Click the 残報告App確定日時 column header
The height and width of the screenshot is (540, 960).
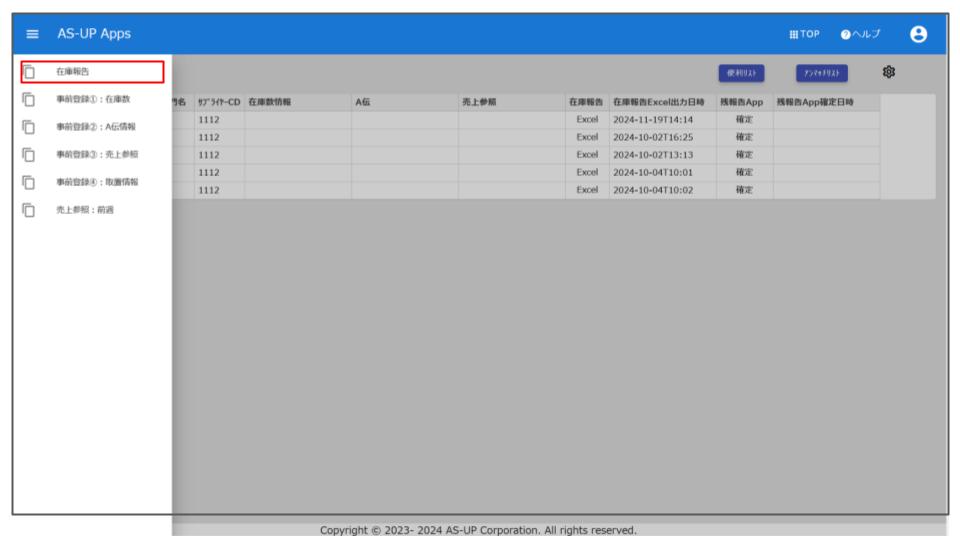(x=814, y=102)
